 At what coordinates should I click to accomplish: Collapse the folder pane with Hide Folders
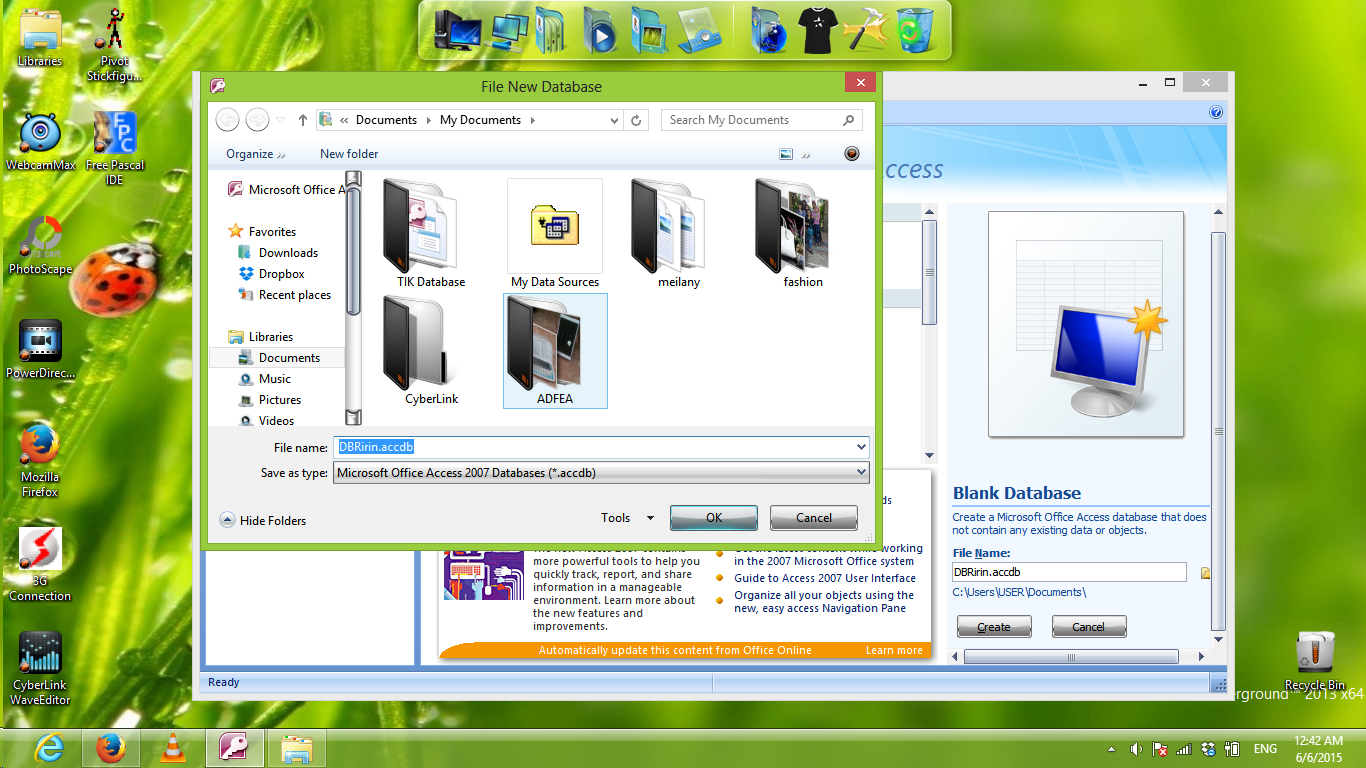tap(262, 520)
